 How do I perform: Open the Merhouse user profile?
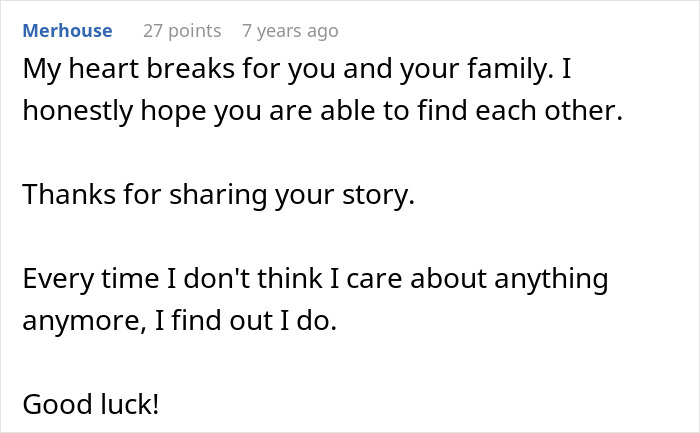click(x=67, y=31)
